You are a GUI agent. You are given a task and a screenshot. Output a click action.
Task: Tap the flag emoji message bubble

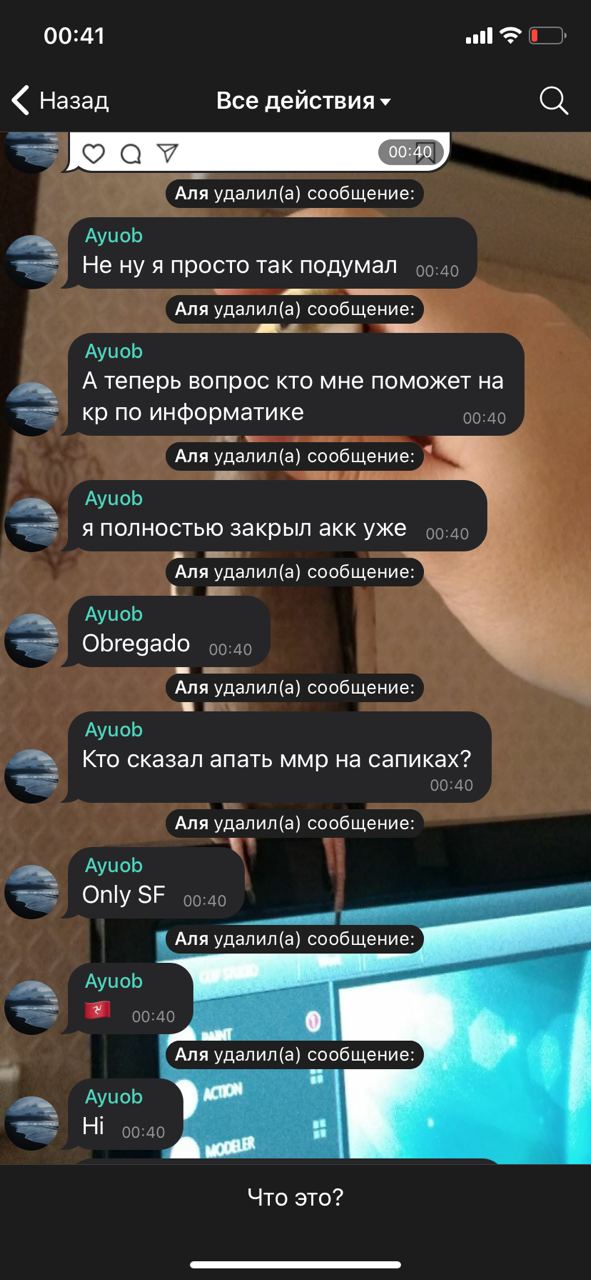129,999
